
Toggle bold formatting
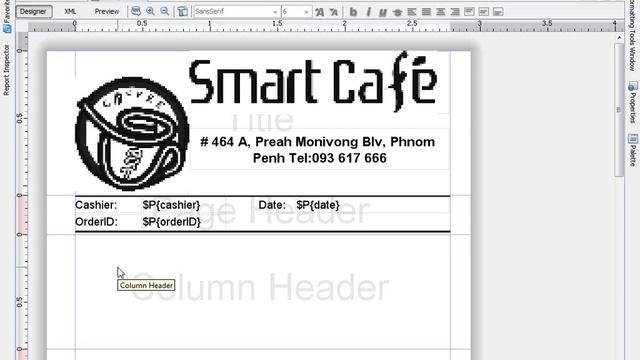[x=353, y=12]
